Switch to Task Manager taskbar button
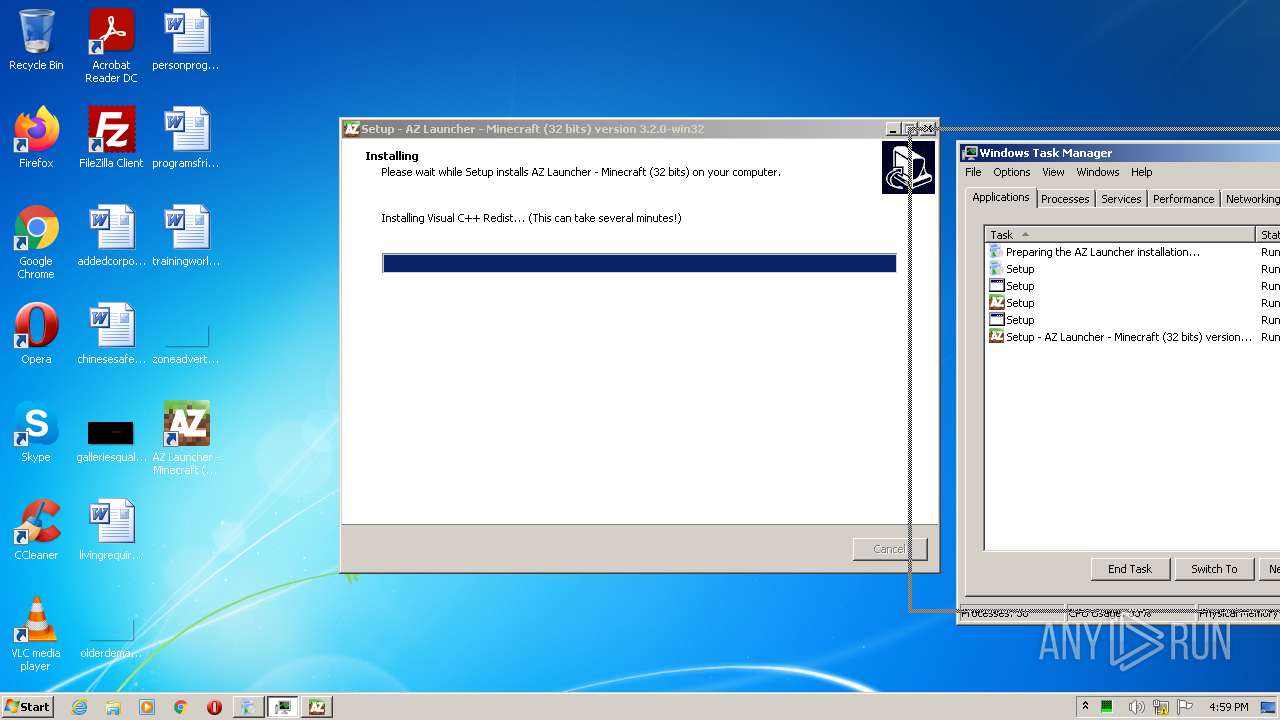1280x720 pixels. click(283, 707)
